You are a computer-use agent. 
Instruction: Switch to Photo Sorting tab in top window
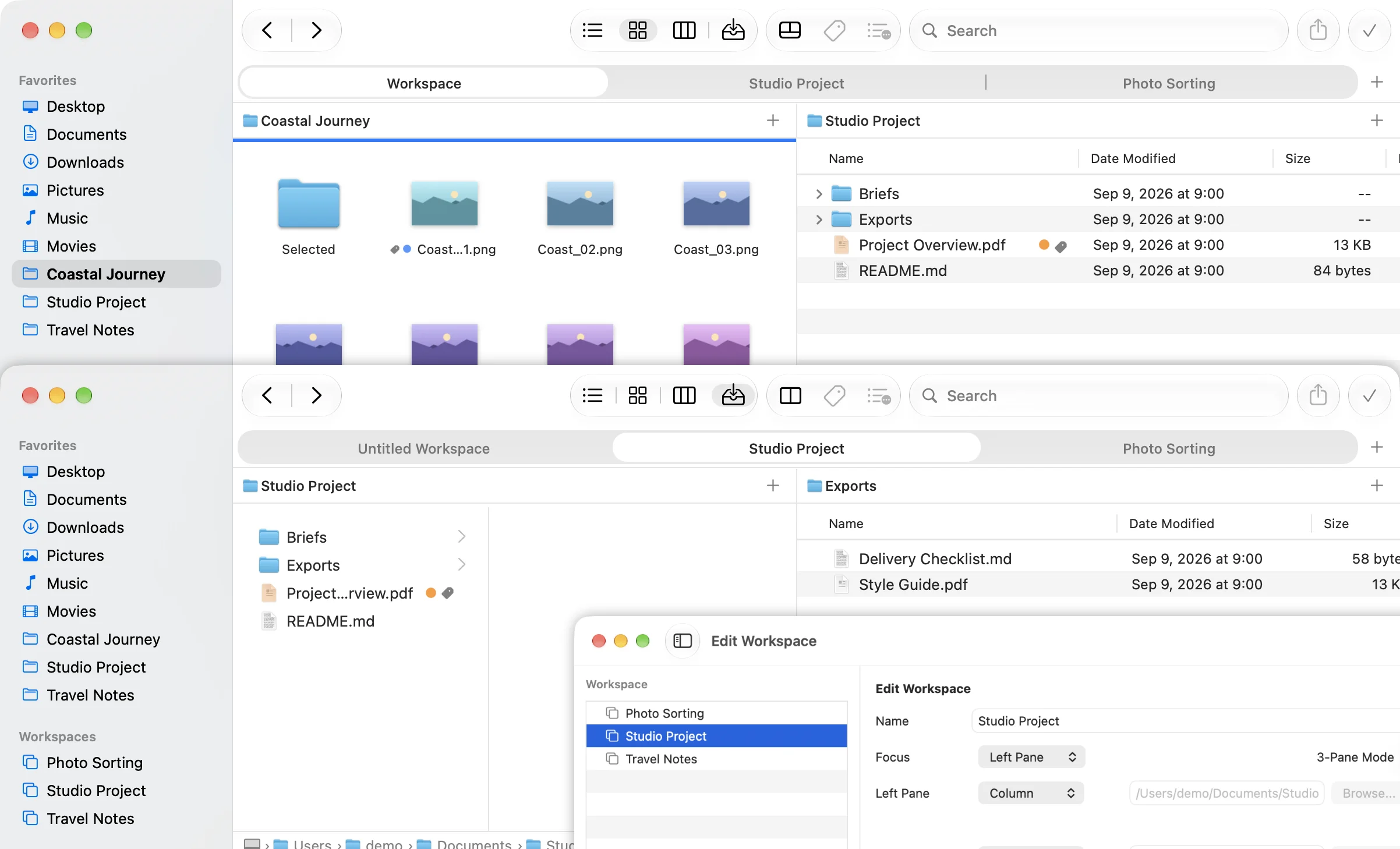pyautogui.click(x=1169, y=83)
